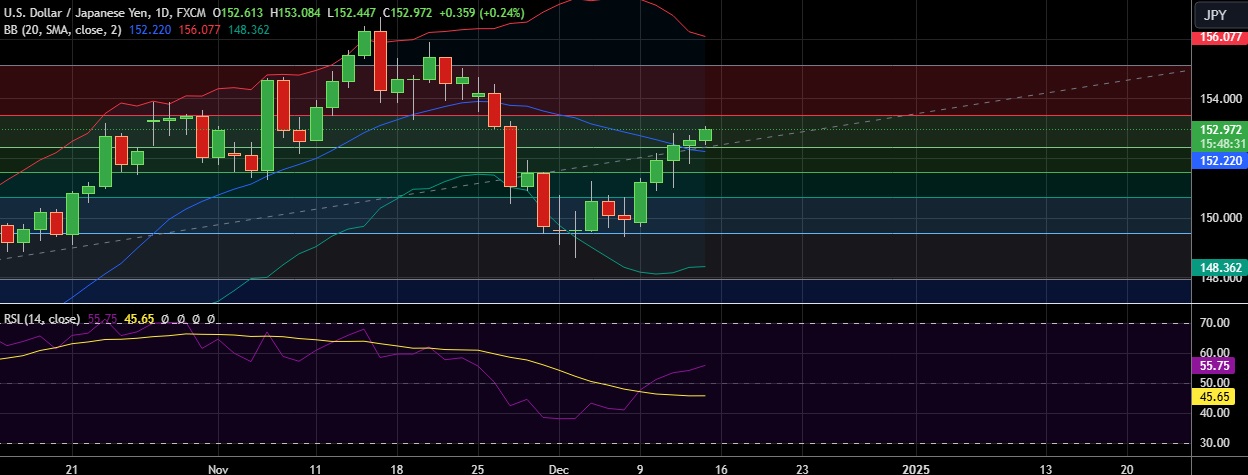The image size is (1248, 475).
Task: Click the 154.000 price axis label
Action: coord(1219,100)
